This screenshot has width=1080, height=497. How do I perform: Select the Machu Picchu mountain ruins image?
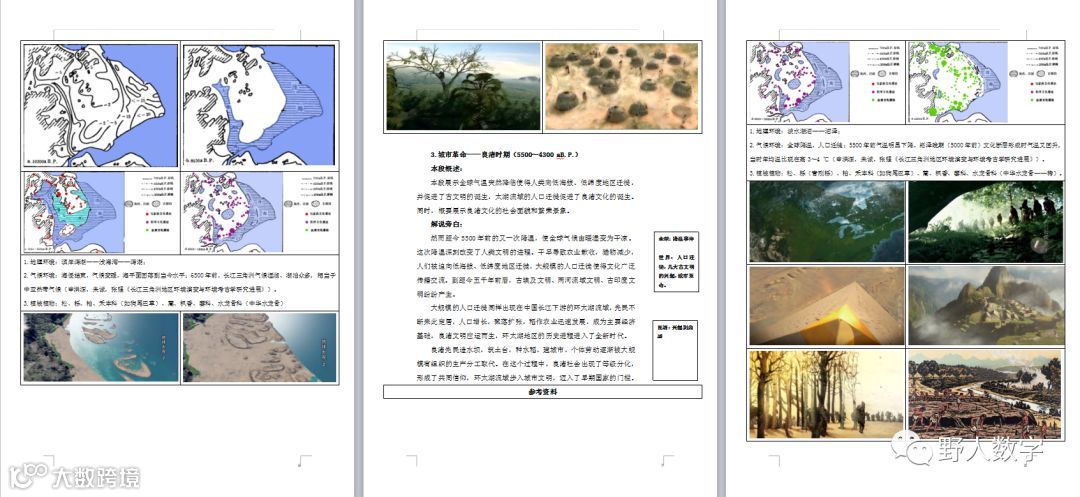click(x=985, y=306)
